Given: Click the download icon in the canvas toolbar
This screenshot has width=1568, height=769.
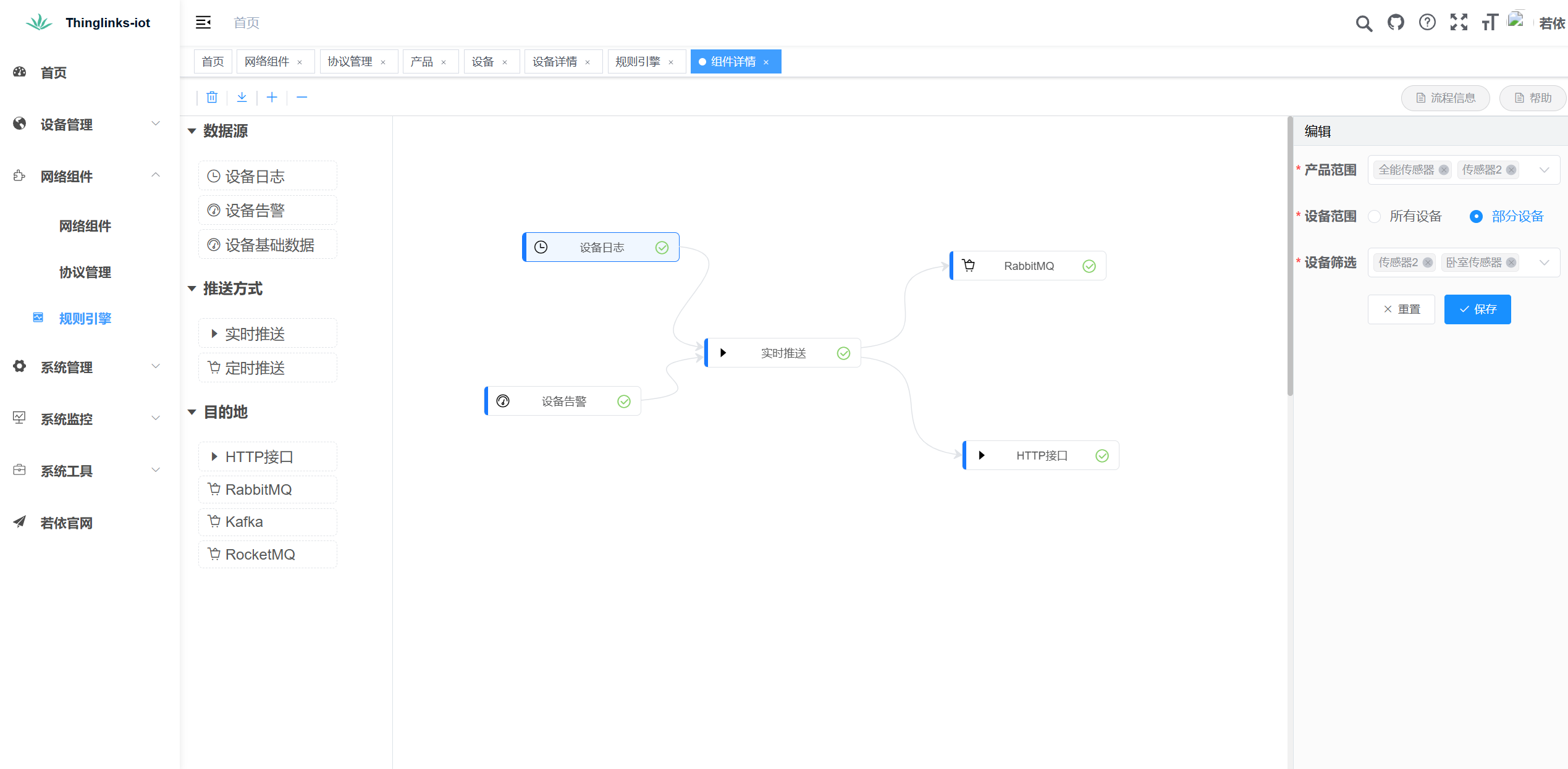Looking at the screenshot, I should [242, 97].
